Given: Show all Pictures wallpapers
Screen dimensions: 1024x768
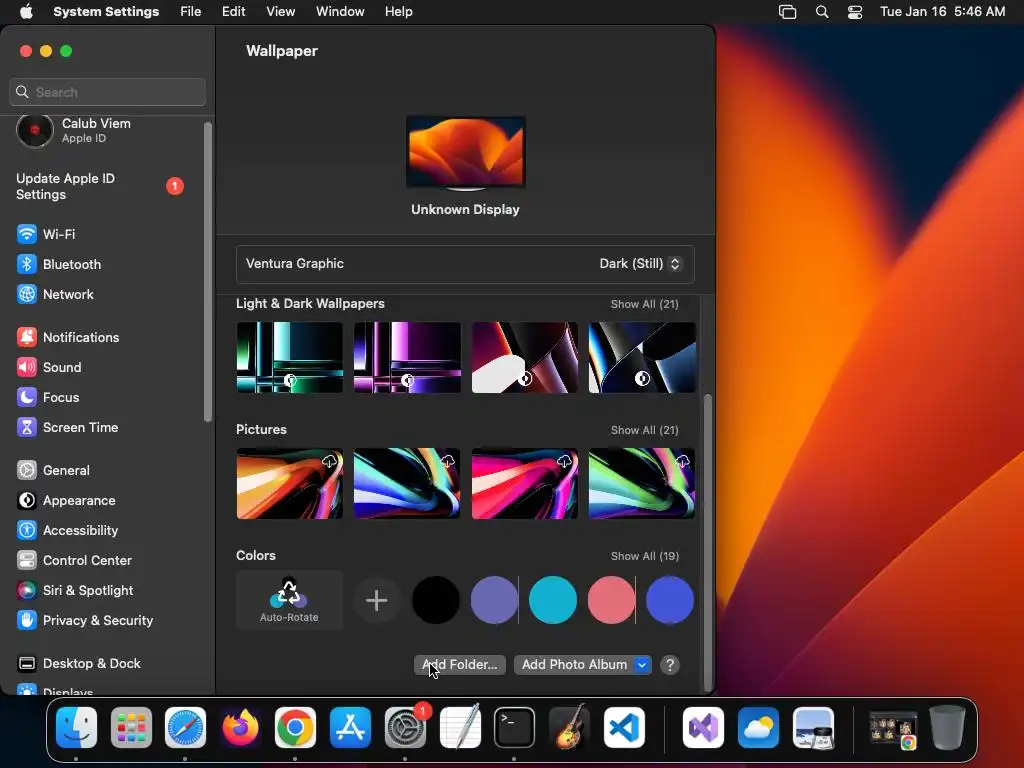Looking at the screenshot, I should tap(645, 430).
